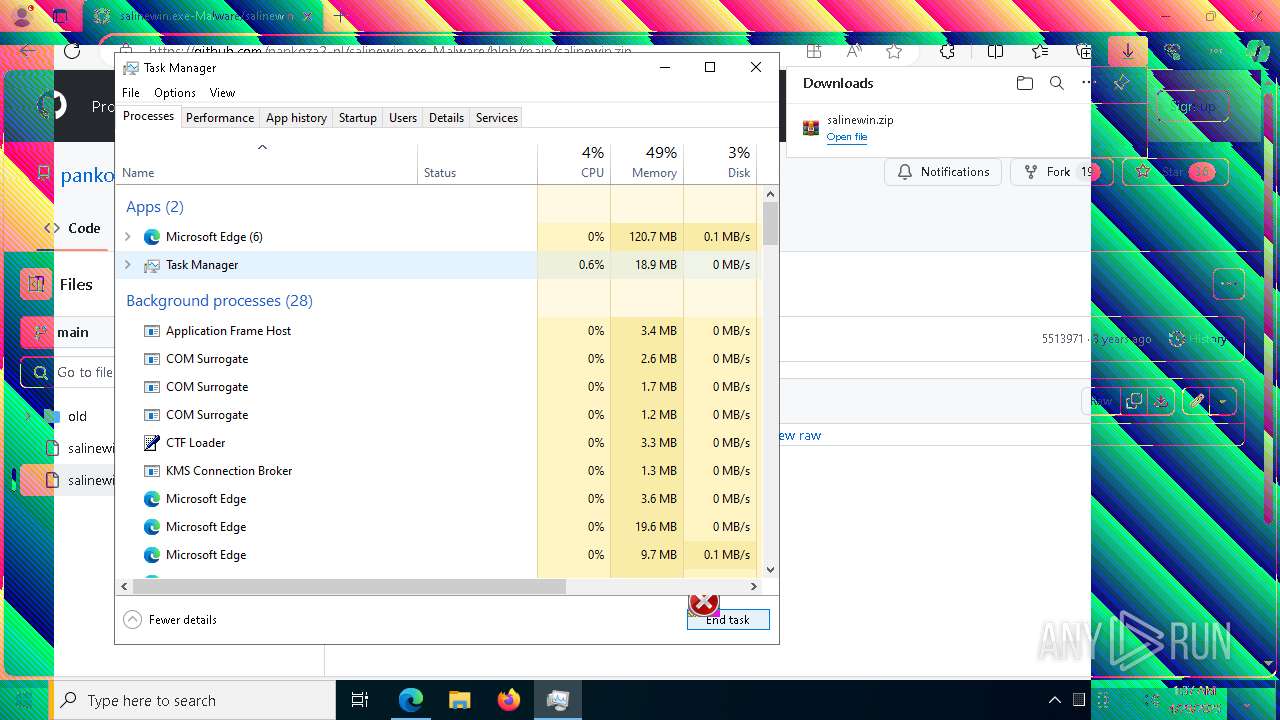This screenshot has height=720, width=1280.
Task: Select the Processes tab
Action: point(148,116)
